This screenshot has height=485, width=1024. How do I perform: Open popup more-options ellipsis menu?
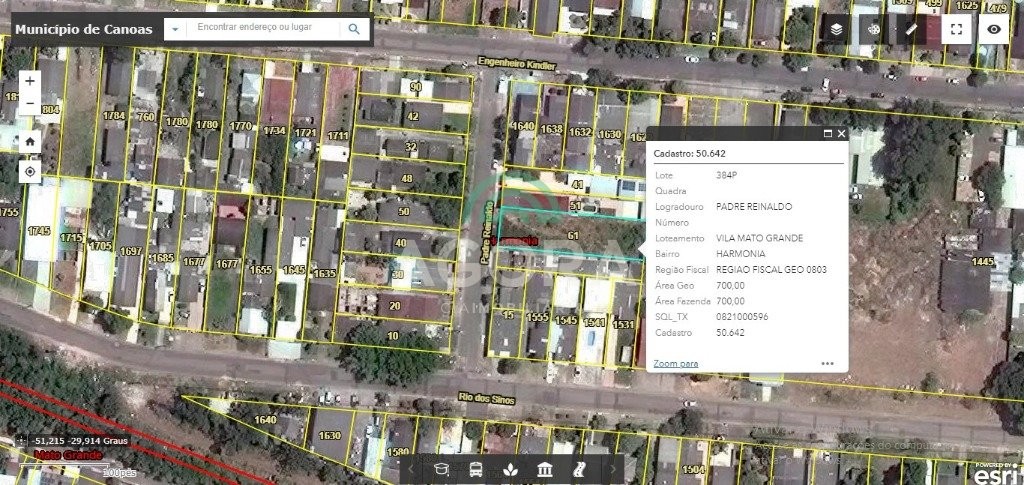827,364
